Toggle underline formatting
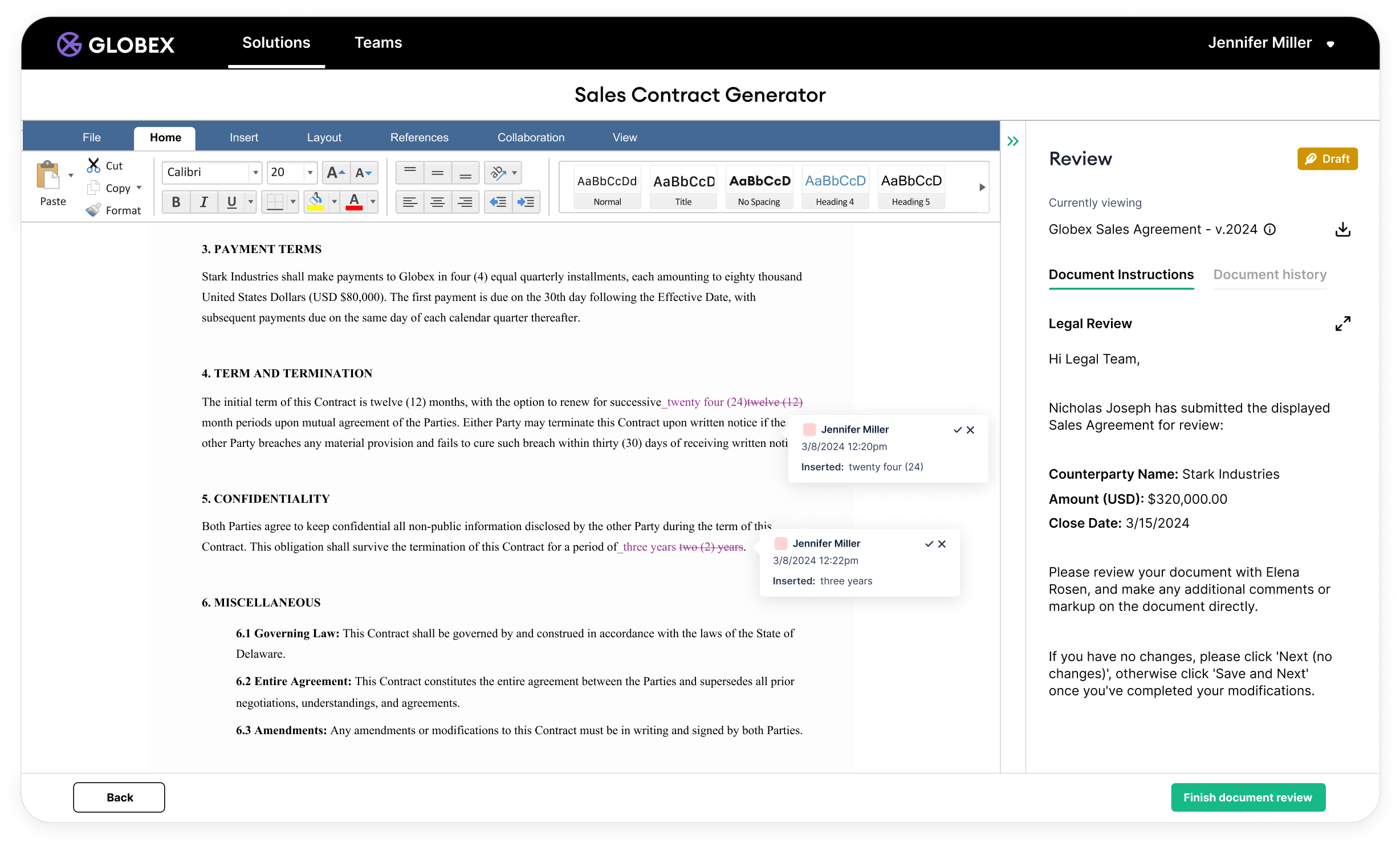Image resolution: width=1400 pixels, height=847 pixels. (231, 202)
